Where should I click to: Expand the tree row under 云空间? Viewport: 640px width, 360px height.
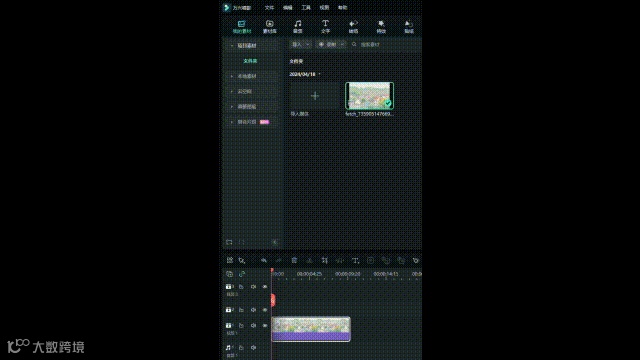point(232,107)
